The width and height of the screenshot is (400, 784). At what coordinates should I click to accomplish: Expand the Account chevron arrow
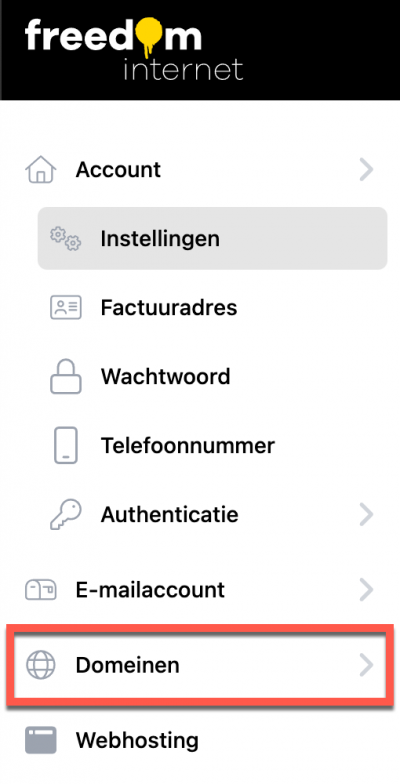coord(366,170)
